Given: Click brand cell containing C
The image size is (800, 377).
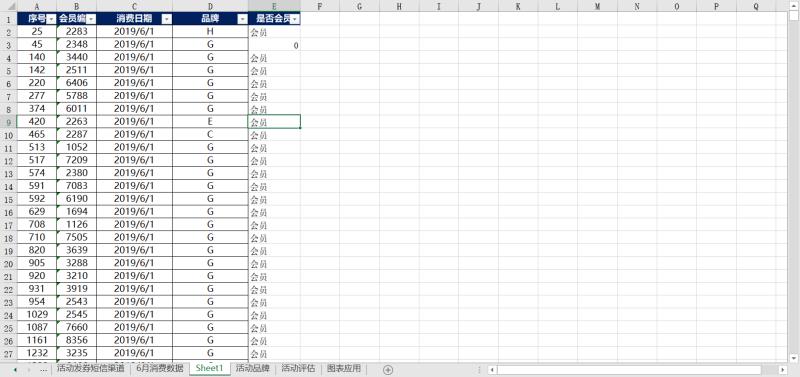Looking at the screenshot, I should [x=210, y=135].
